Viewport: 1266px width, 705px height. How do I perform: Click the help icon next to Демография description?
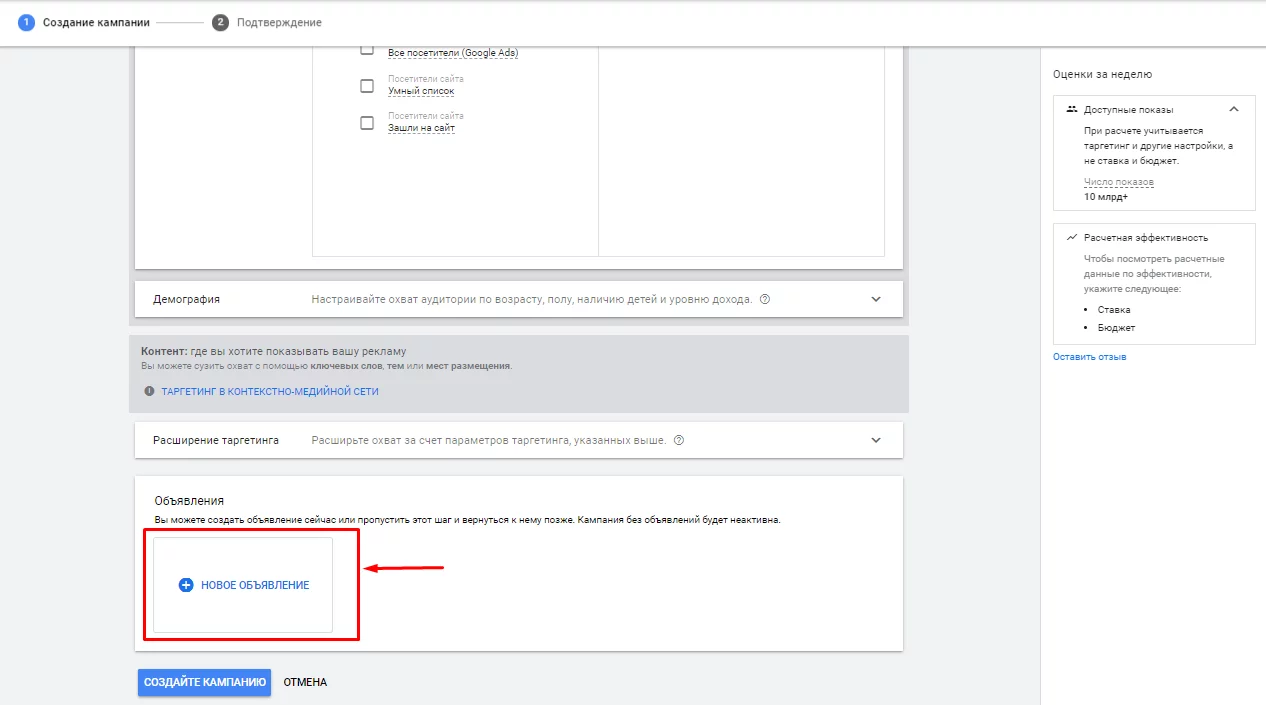click(765, 299)
